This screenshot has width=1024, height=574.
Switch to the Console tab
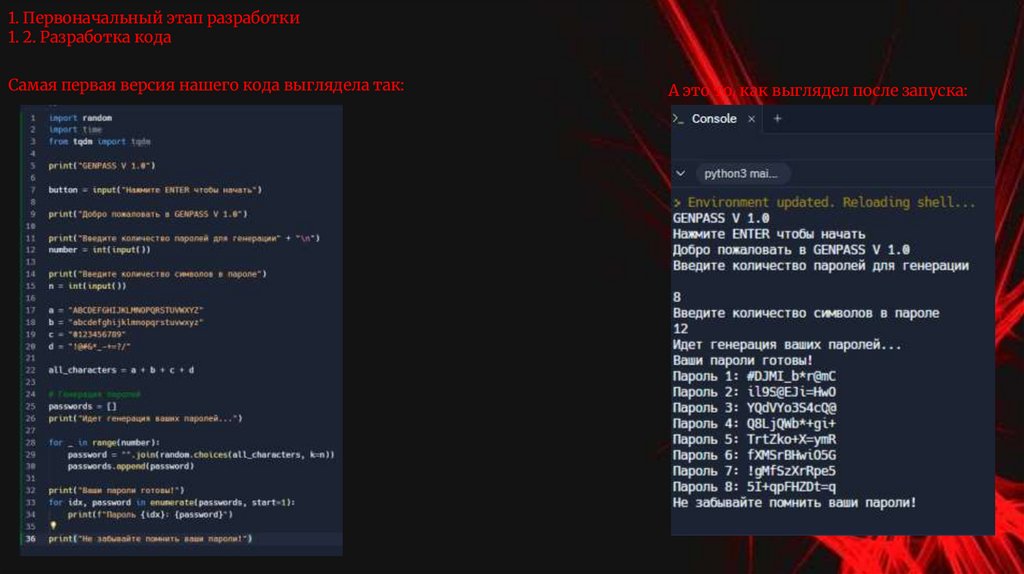(x=713, y=119)
